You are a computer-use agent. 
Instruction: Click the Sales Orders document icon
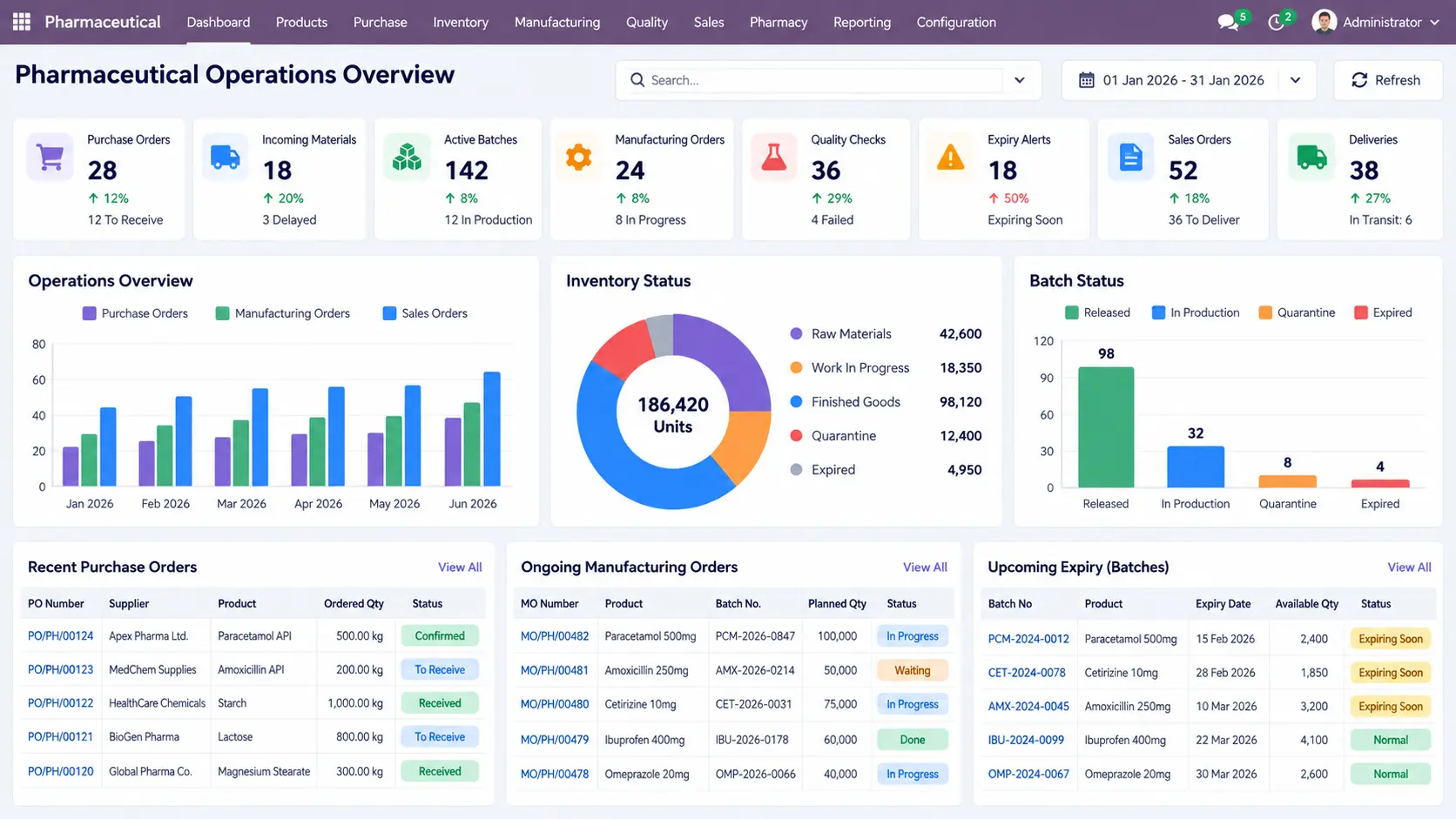[1130, 158]
